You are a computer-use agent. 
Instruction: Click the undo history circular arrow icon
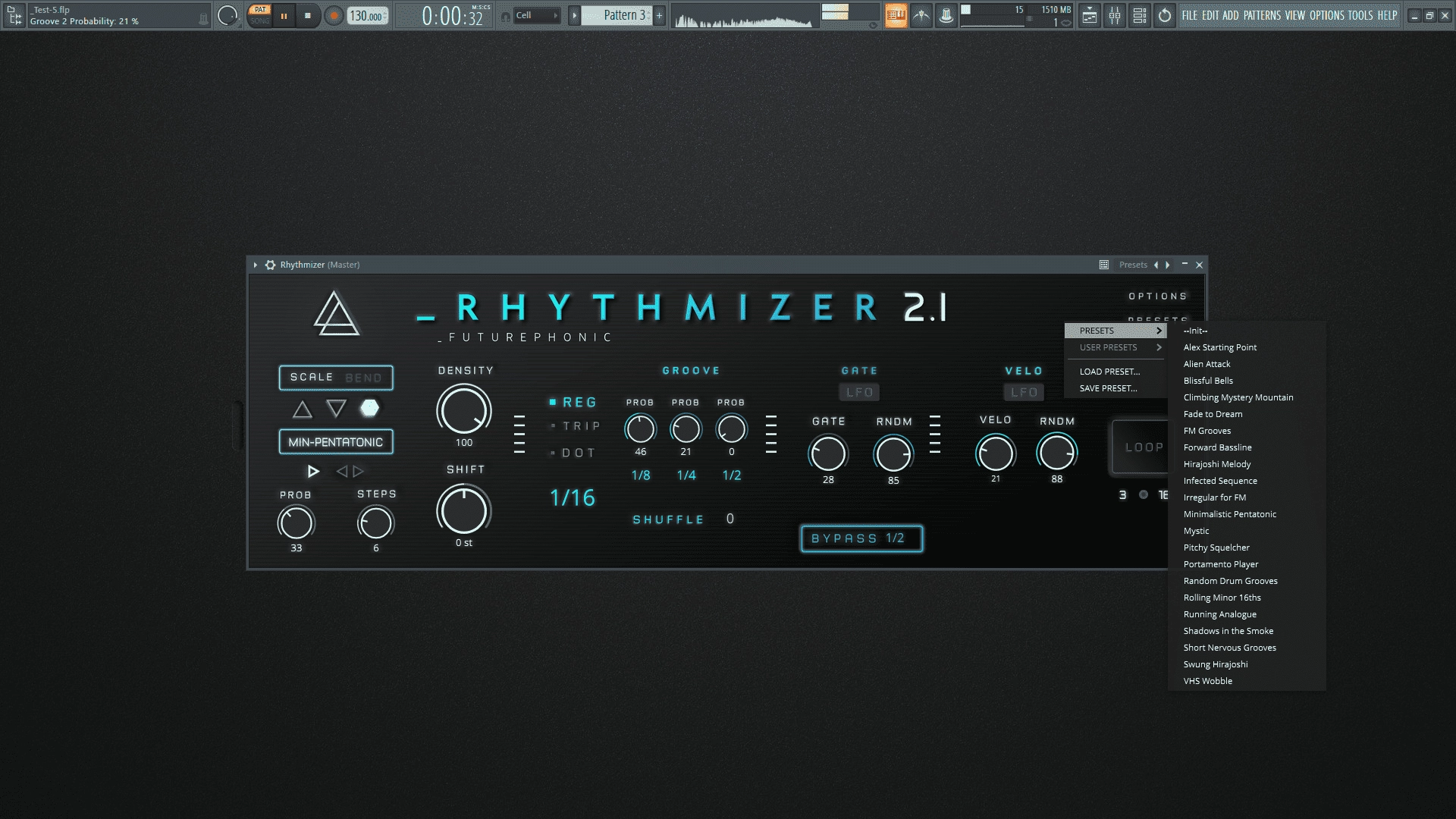[x=1165, y=15]
